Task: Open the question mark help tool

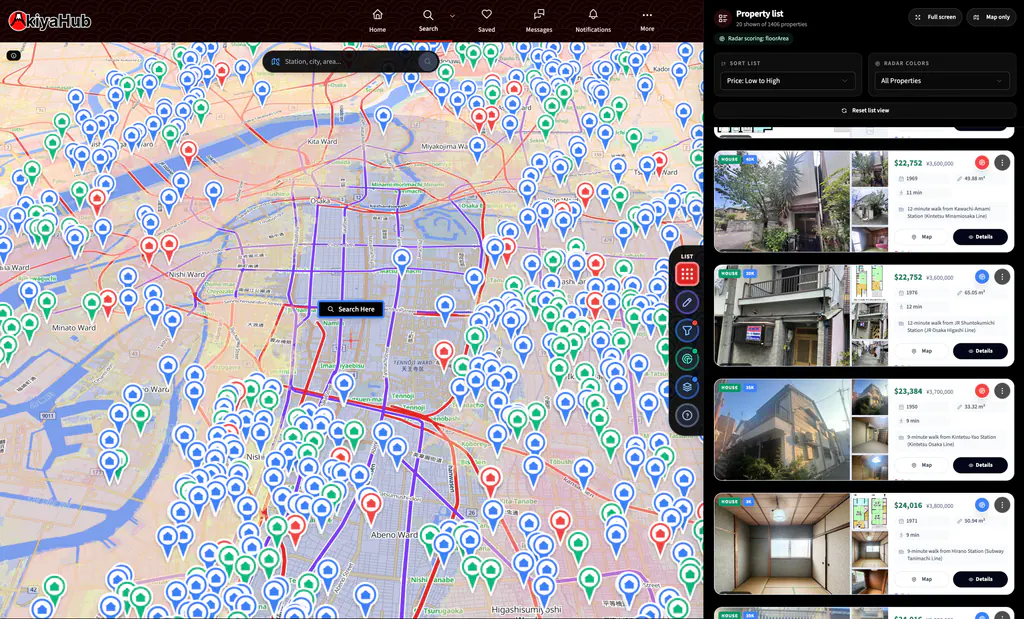Action: coord(686,415)
